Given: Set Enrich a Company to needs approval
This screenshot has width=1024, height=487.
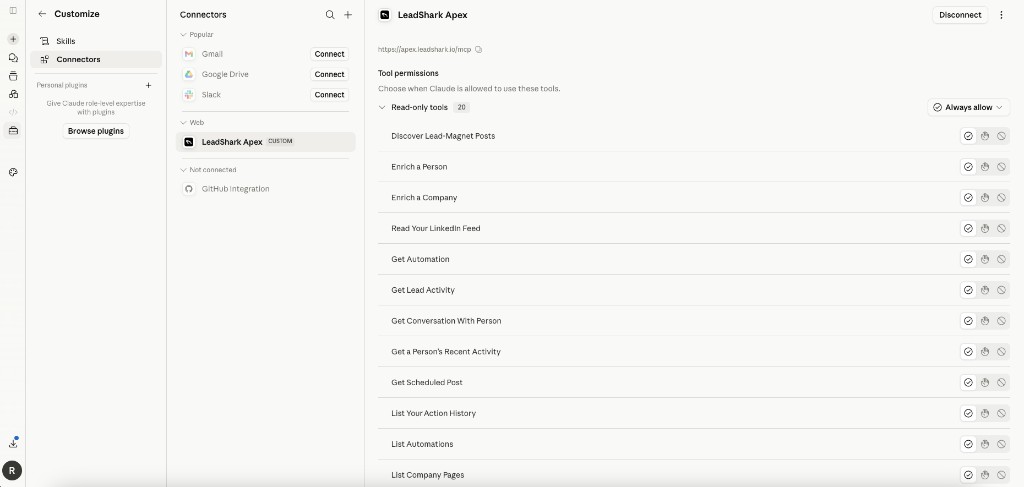Looking at the screenshot, I should [x=985, y=197].
